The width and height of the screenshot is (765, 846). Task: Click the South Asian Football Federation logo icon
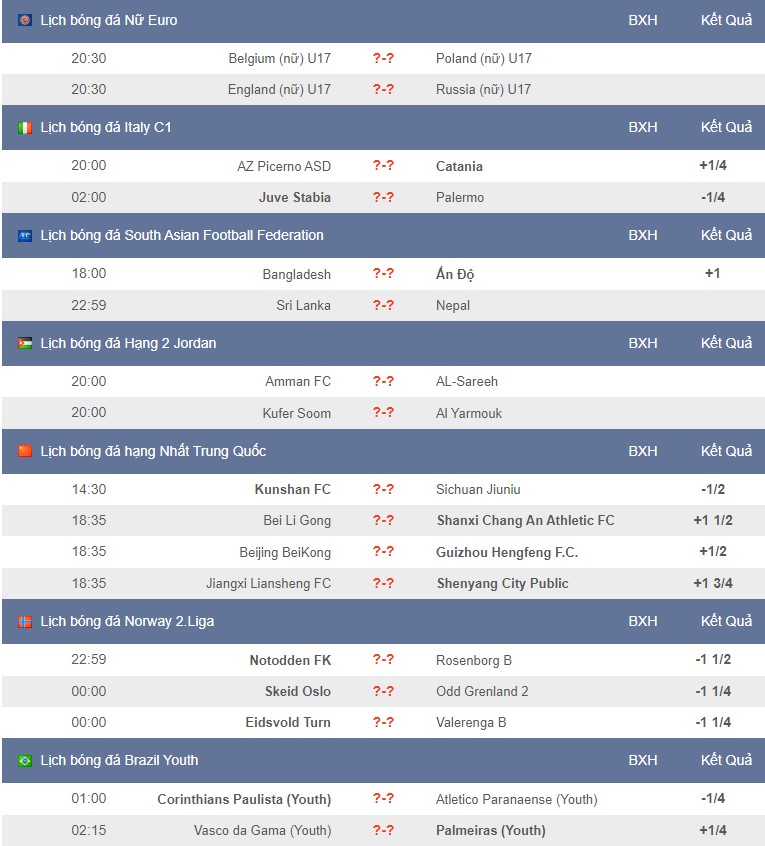click(25, 236)
